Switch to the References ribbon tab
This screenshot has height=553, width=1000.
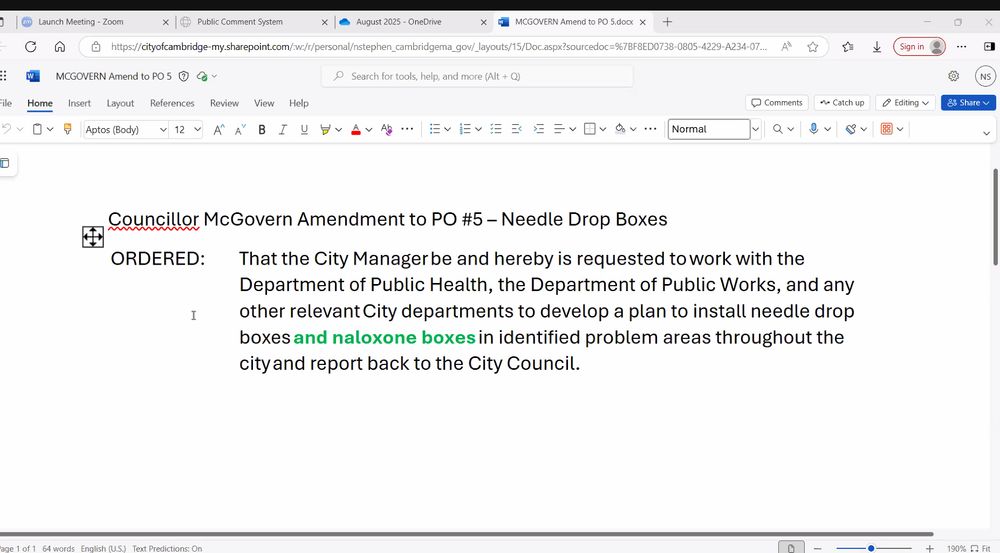172,103
